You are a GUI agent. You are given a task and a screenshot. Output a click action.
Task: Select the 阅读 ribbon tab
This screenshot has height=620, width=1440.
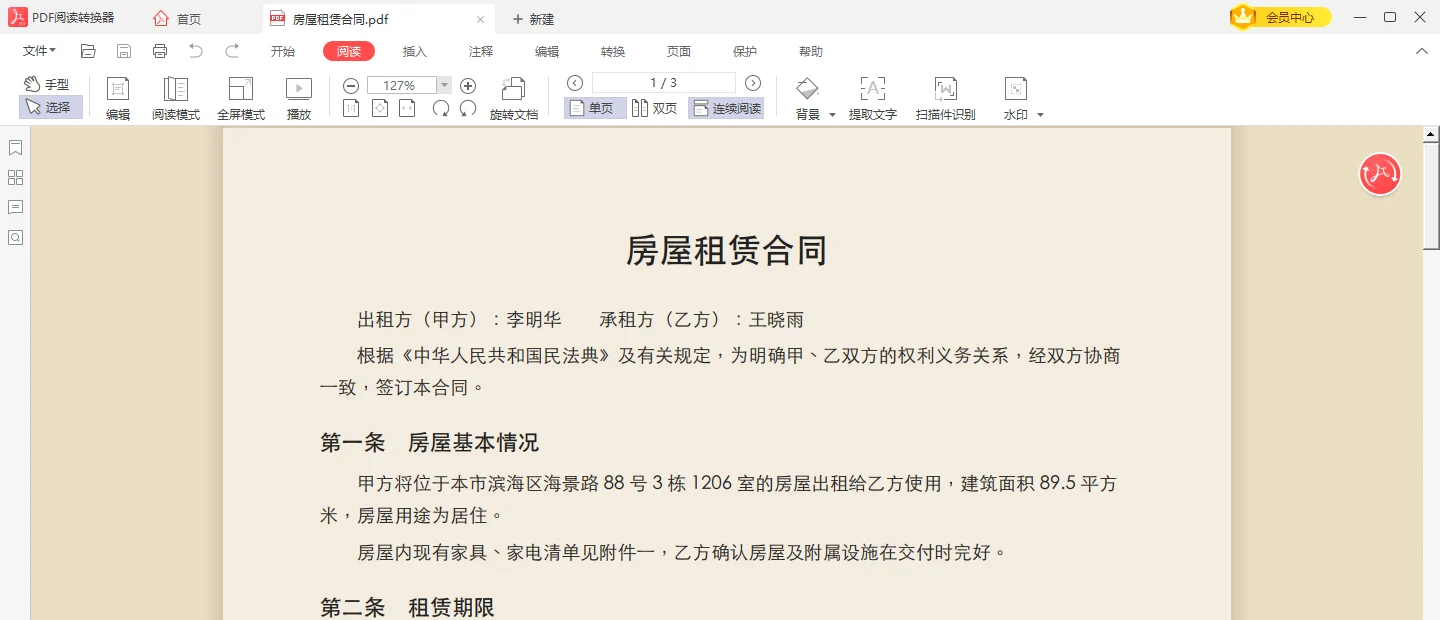coord(349,52)
